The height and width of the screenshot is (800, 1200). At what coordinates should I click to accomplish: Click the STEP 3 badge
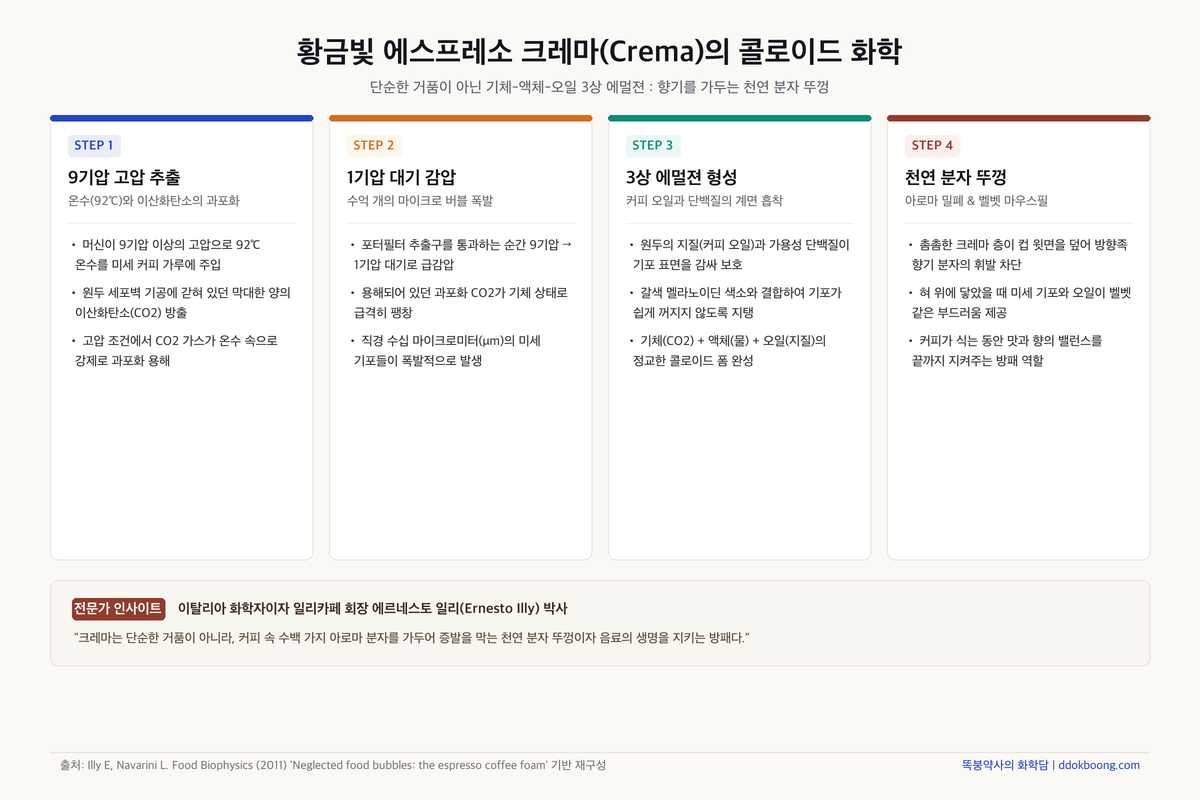653,145
